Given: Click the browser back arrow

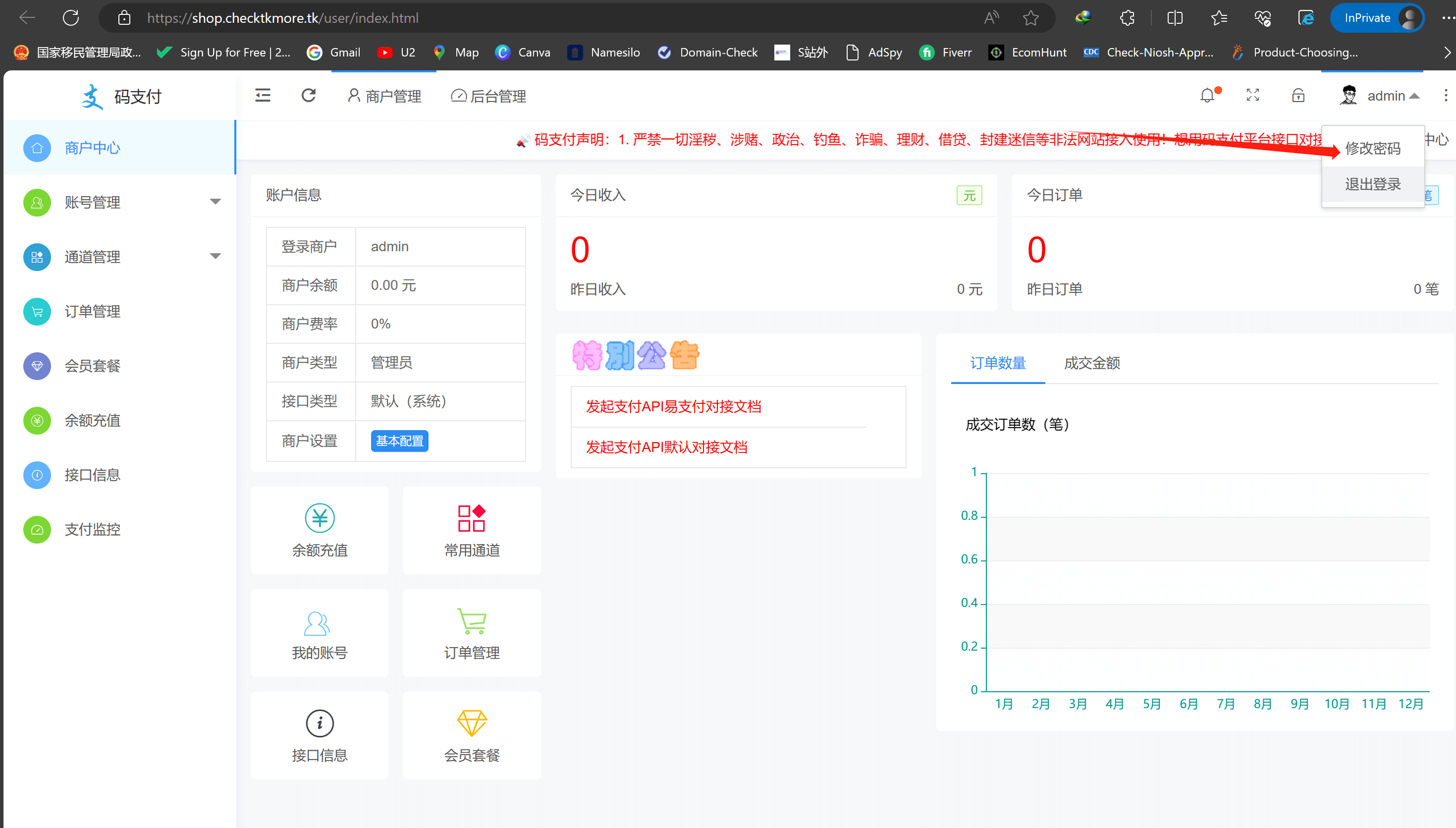Looking at the screenshot, I should pyautogui.click(x=27, y=18).
